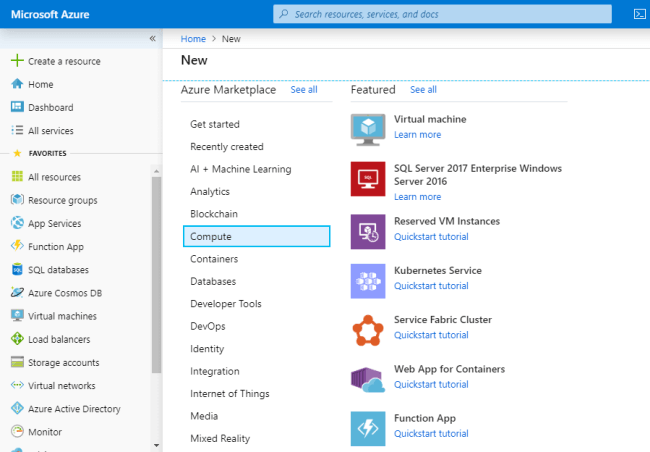
Task: Click the Microsoft Azure logo text
Action: click(x=50, y=15)
